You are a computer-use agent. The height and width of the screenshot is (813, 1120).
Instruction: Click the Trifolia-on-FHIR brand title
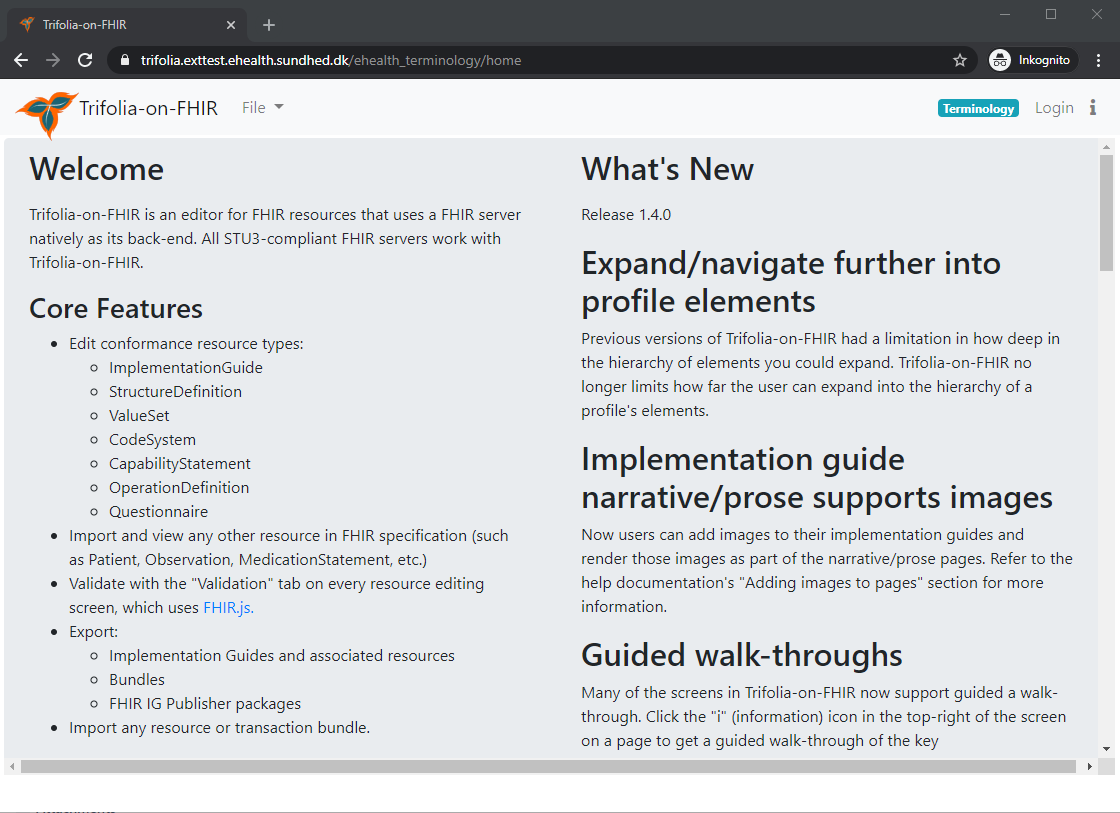pyautogui.click(x=148, y=108)
